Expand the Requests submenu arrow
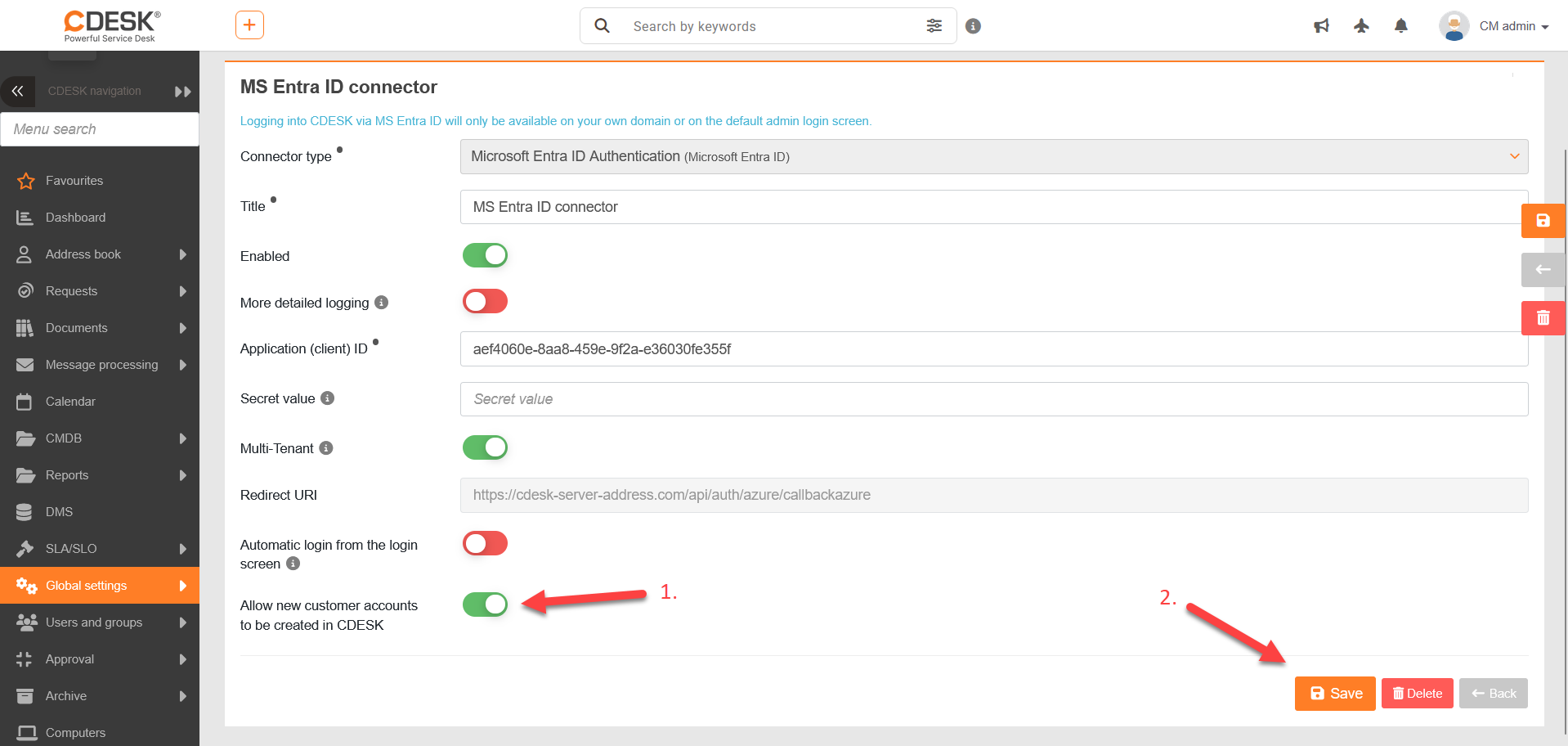The height and width of the screenshot is (746, 1568). [x=183, y=291]
